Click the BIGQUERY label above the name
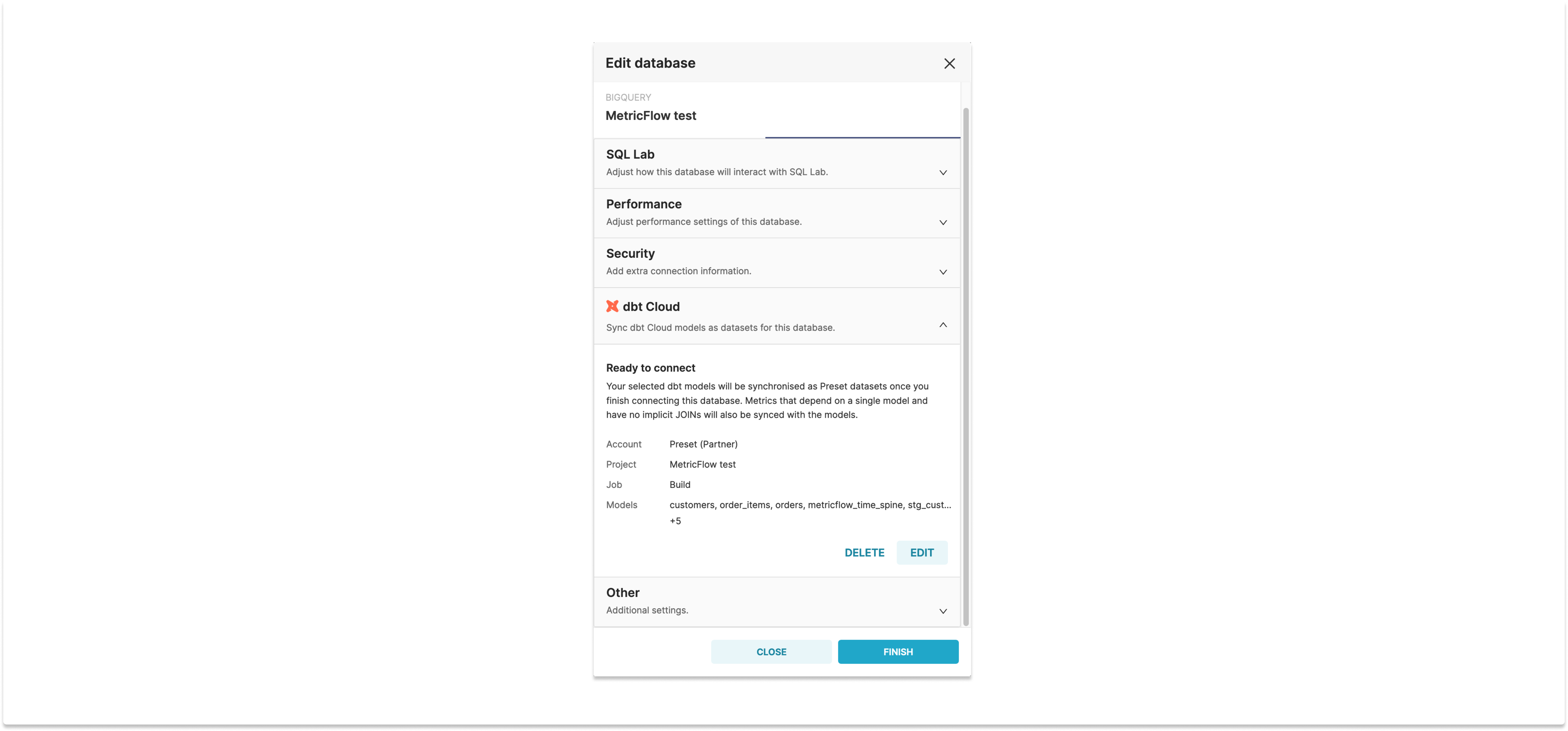 [628, 97]
